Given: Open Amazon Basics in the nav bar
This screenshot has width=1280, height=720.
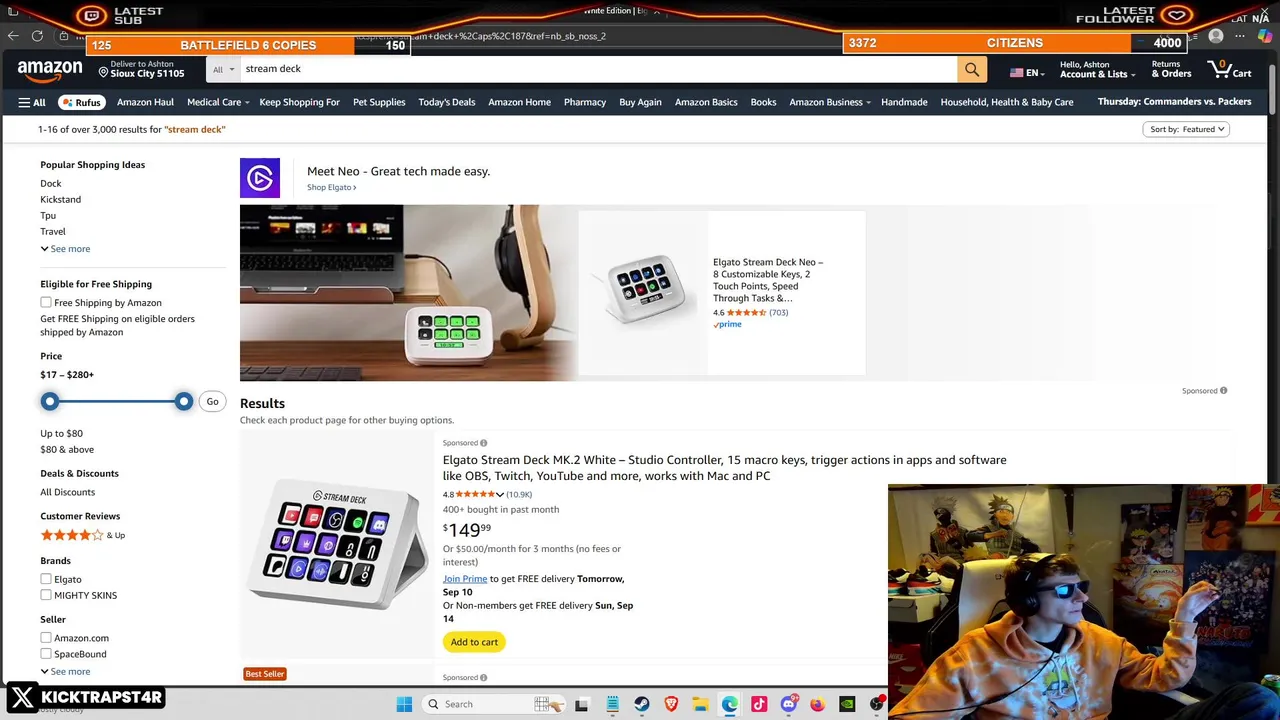Looking at the screenshot, I should (706, 102).
